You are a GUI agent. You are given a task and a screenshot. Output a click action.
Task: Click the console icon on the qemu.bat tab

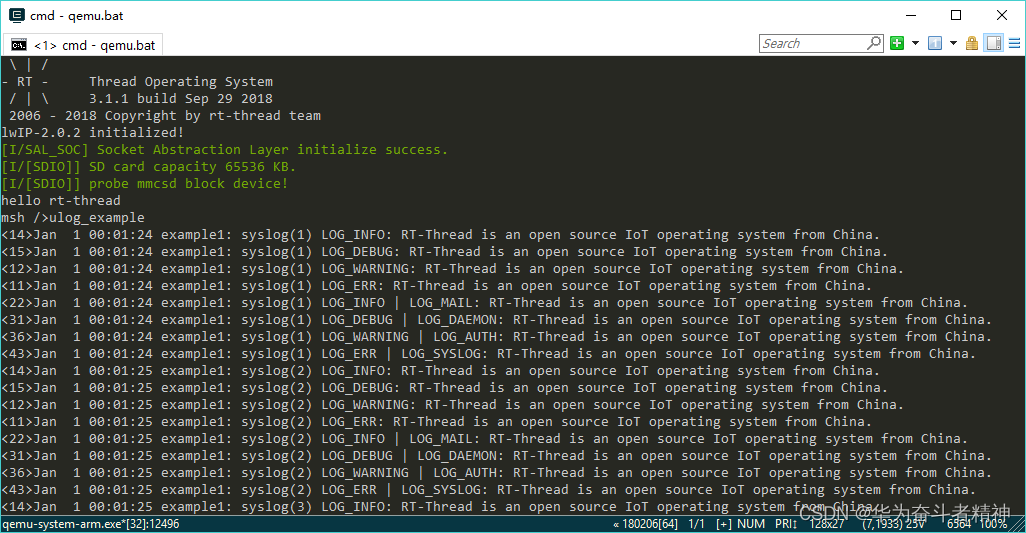click(x=19, y=45)
